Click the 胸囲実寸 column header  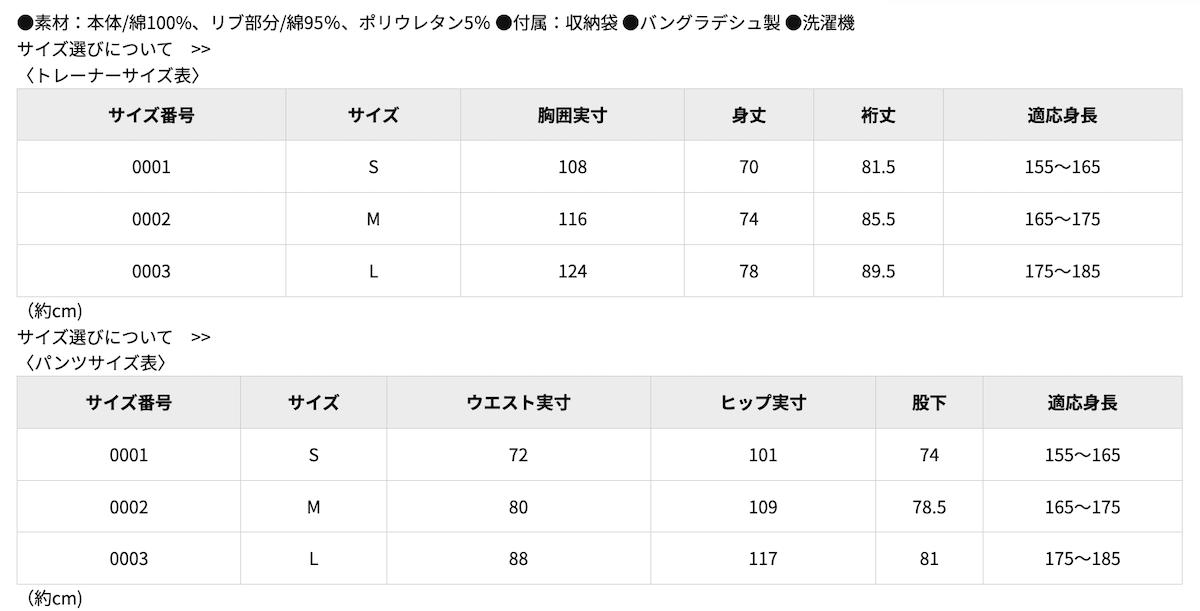pos(572,115)
